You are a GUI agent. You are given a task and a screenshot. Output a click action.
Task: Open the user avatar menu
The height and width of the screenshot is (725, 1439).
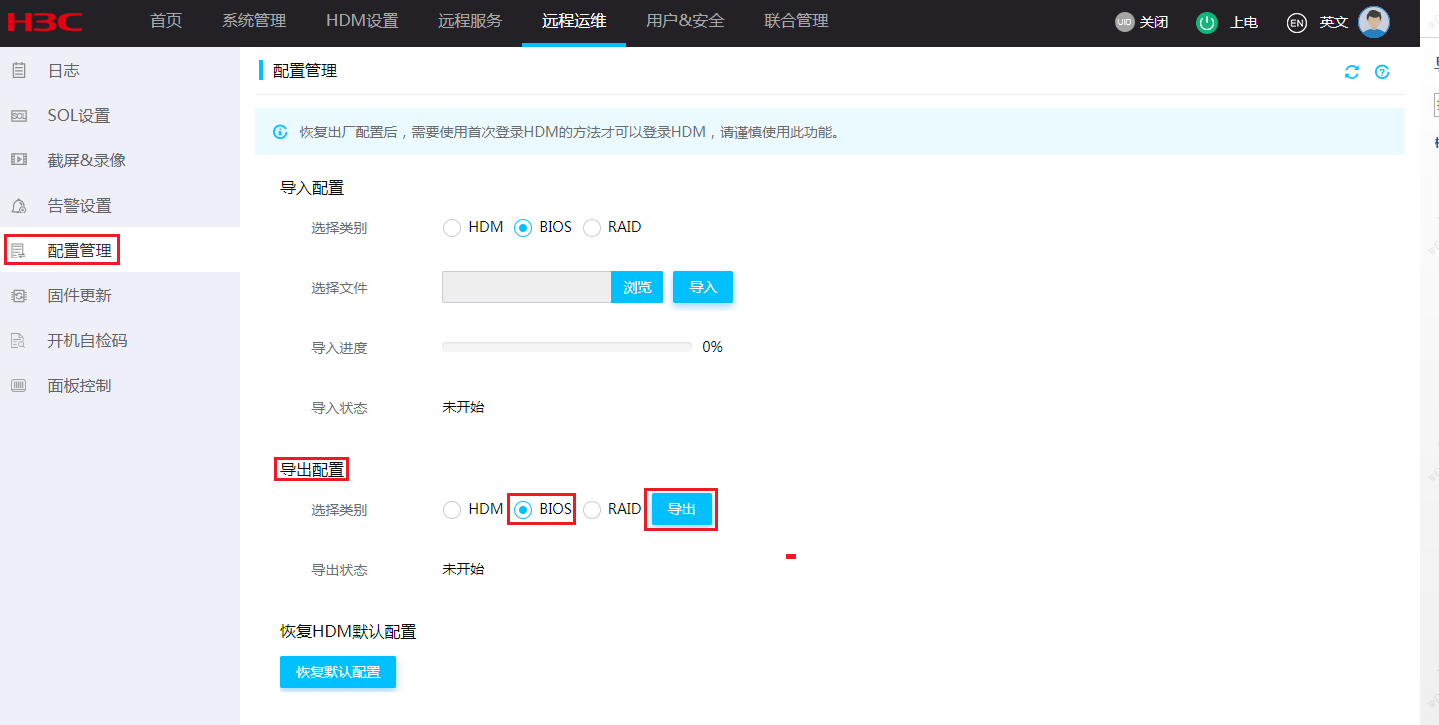(x=1374, y=22)
